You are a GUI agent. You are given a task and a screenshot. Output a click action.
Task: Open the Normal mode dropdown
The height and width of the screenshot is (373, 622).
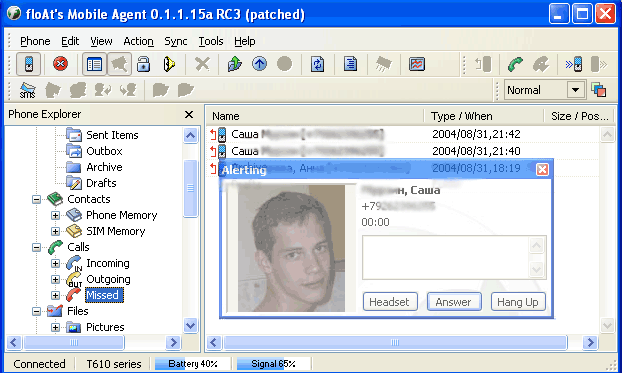tap(576, 90)
